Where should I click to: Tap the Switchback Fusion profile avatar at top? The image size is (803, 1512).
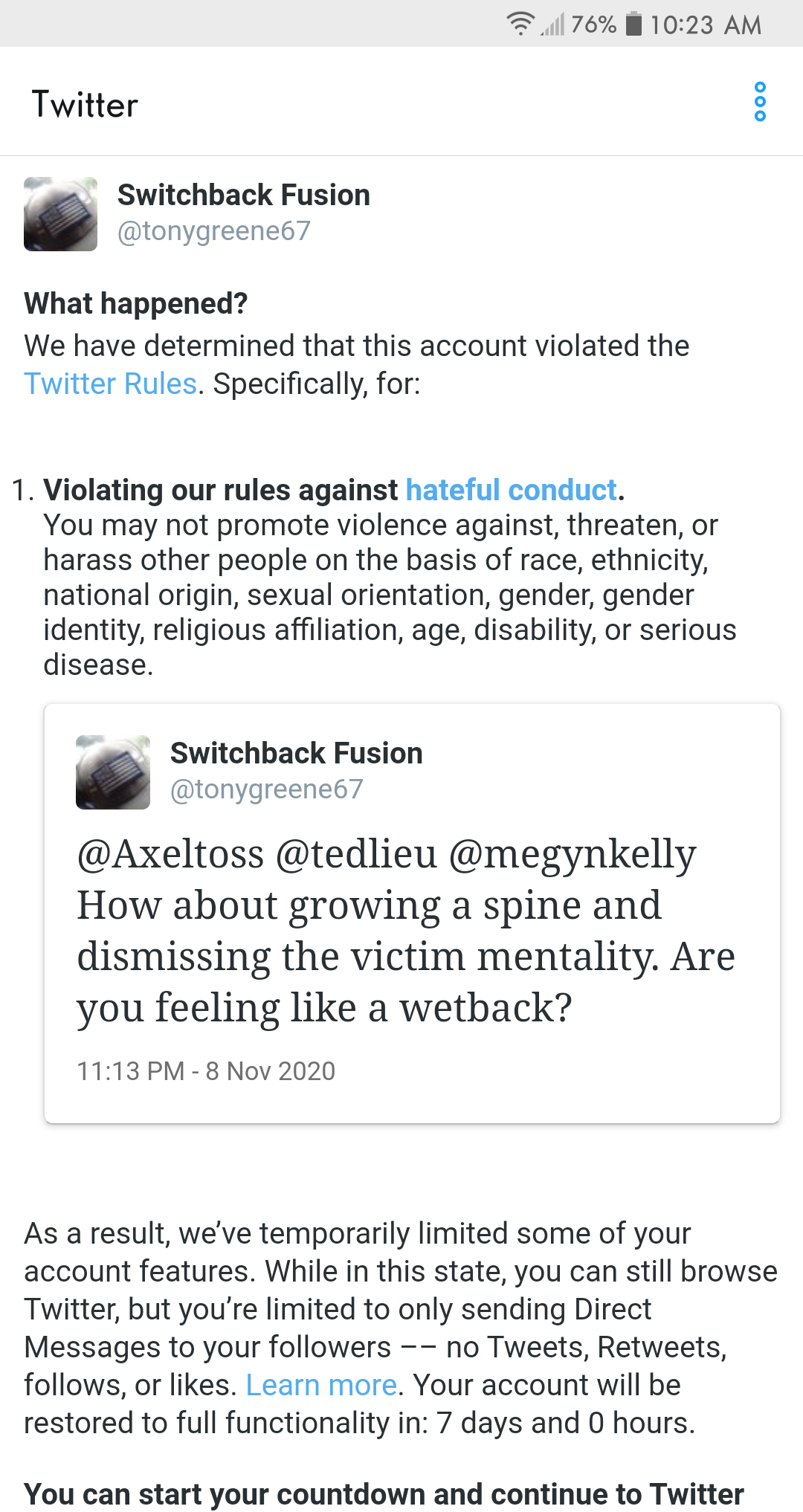pyautogui.click(x=60, y=214)
